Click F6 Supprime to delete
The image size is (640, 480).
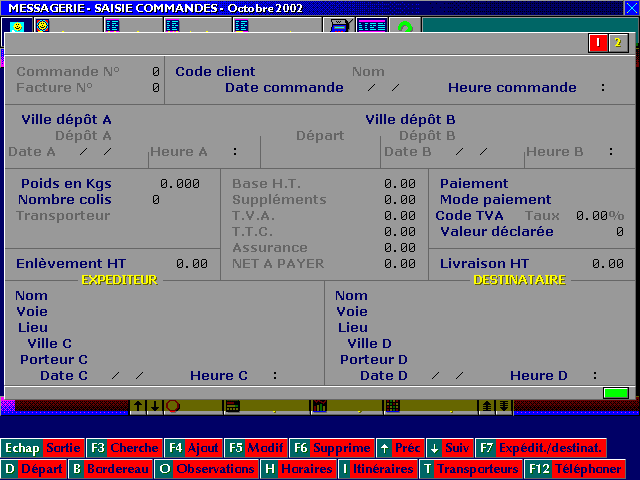click(332, 448)
